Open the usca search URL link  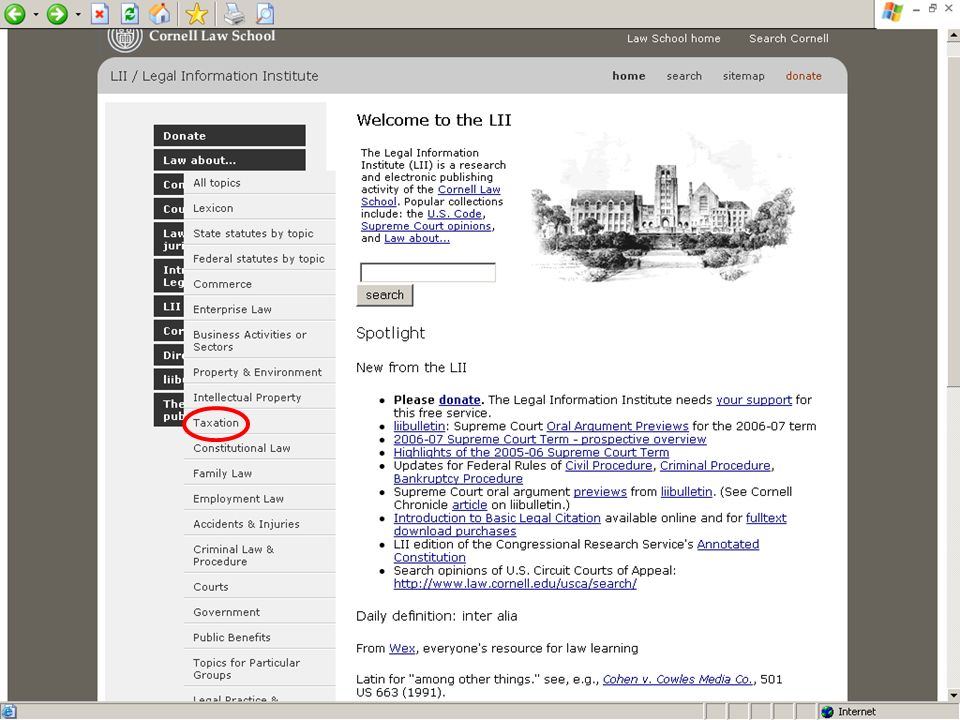point(515,583)
